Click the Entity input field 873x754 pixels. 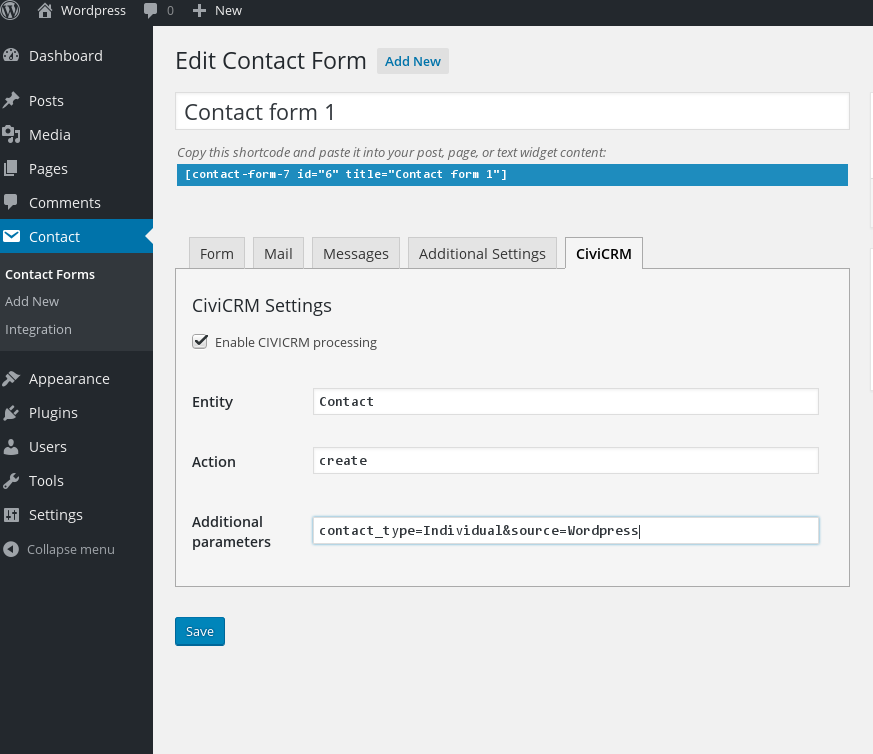[x=566, y=402]
